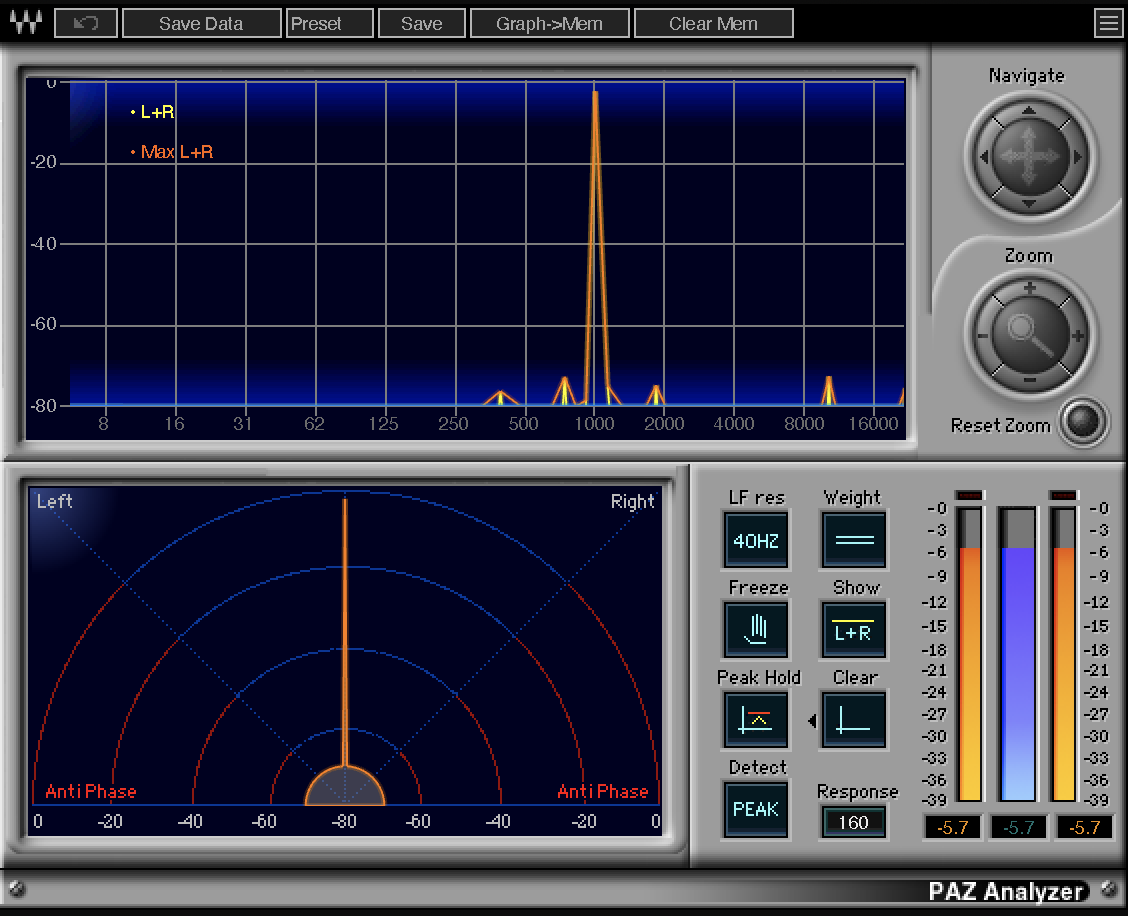Open the Preset menu
Image resolution: width=1128 pixels, height=916 pixels.
[329, 23]
